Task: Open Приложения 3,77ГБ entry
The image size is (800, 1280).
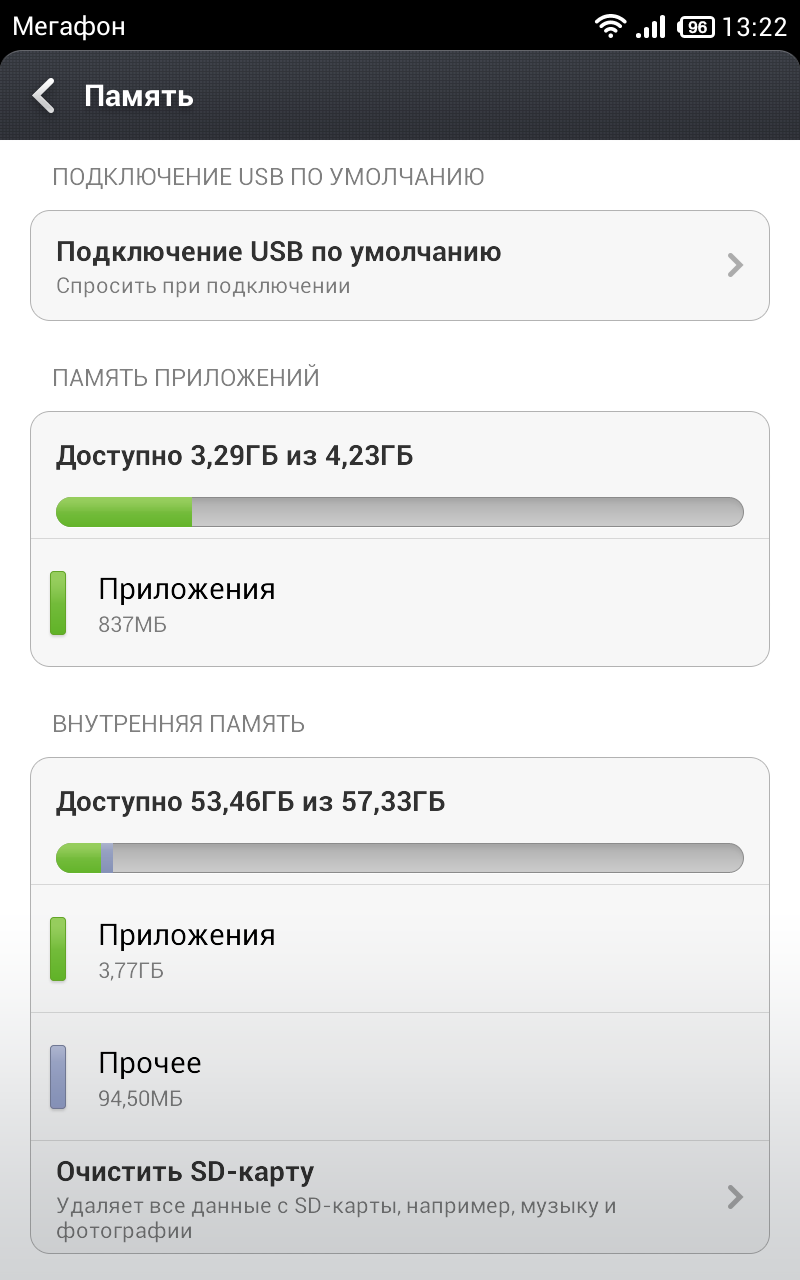Action: [400, 949]
